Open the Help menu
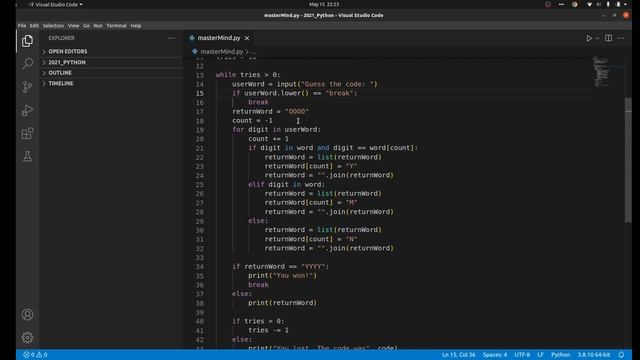The height and width of the screenshot is (360, 640). click(136, 26)
